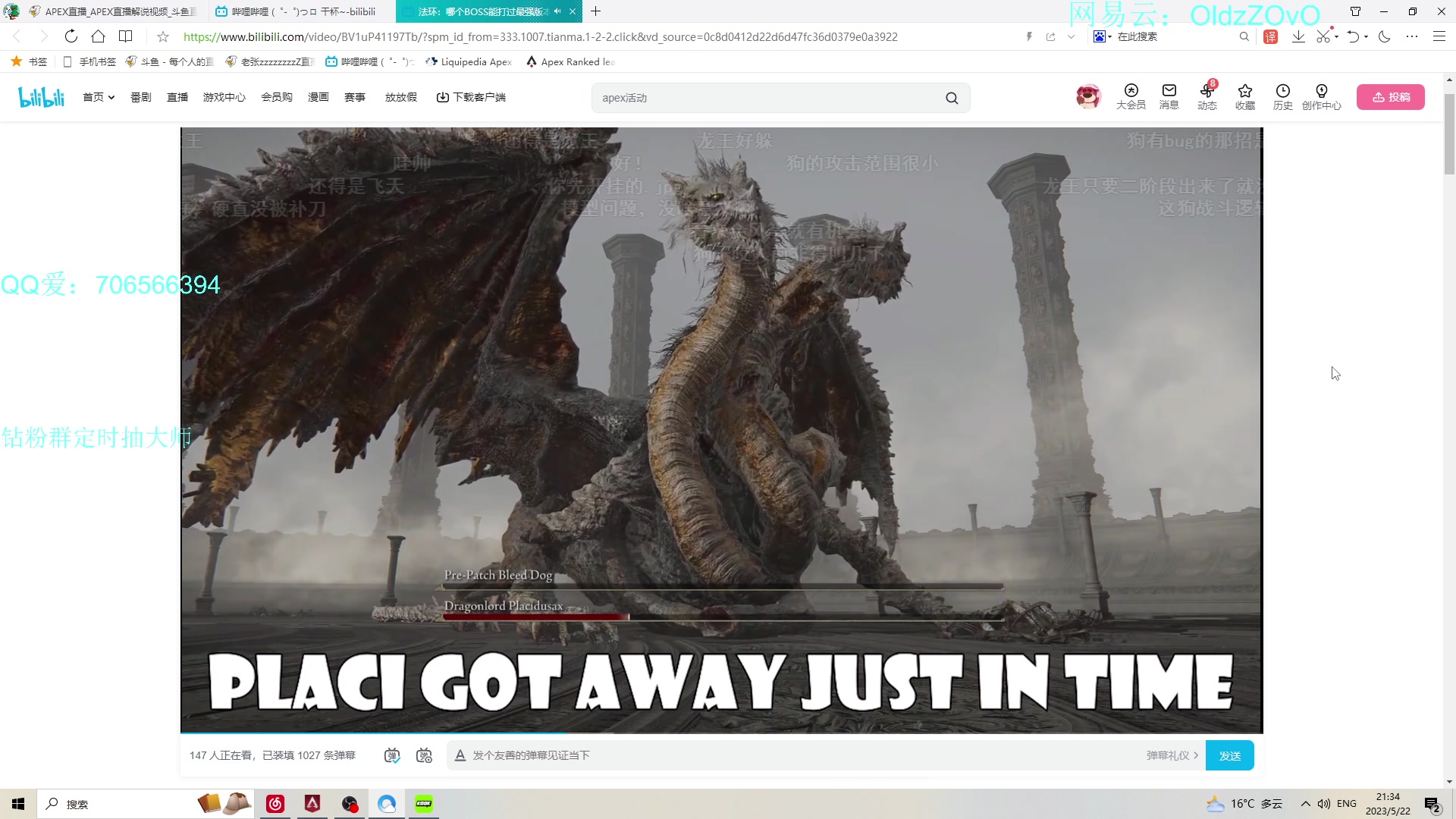This screenshot has width=1456, height=819.
Task: Click the browser profile avatar icon
Action: pos(11,11)
